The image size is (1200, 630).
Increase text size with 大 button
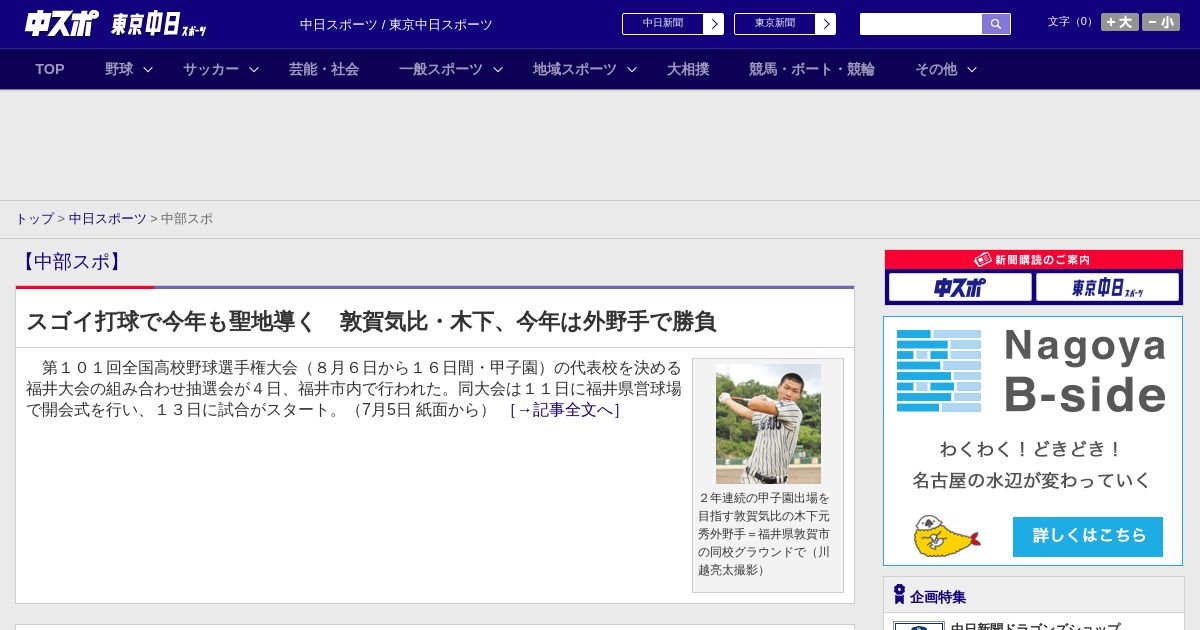pos(1120,22)
